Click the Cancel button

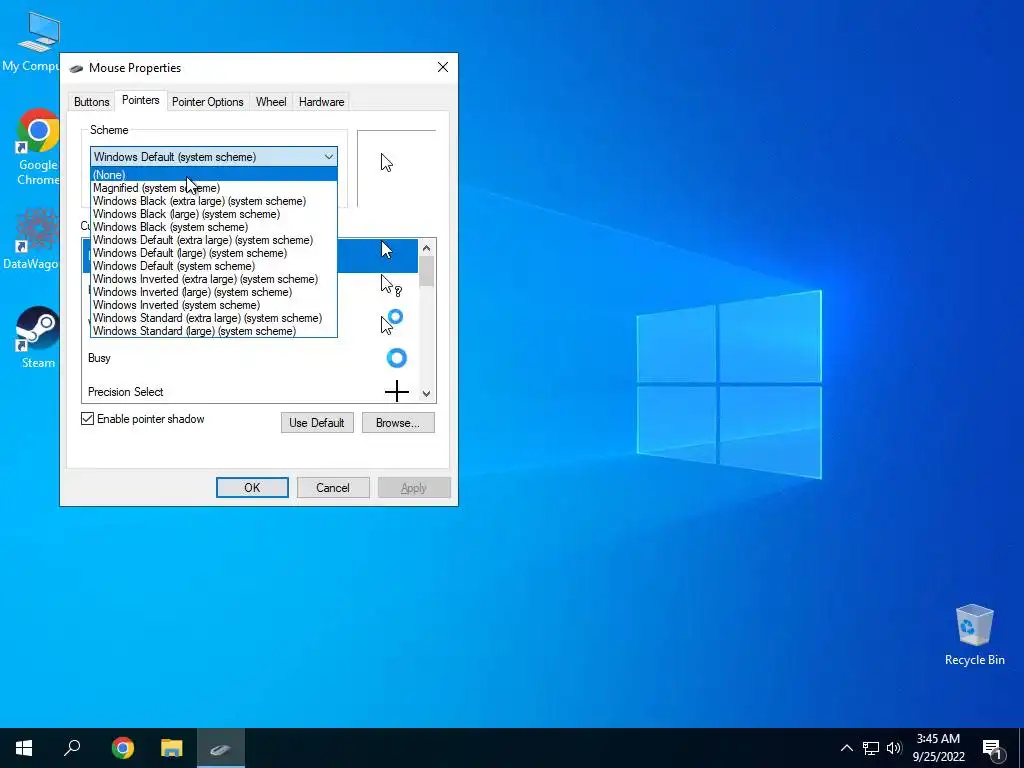(x=333, y=487)
